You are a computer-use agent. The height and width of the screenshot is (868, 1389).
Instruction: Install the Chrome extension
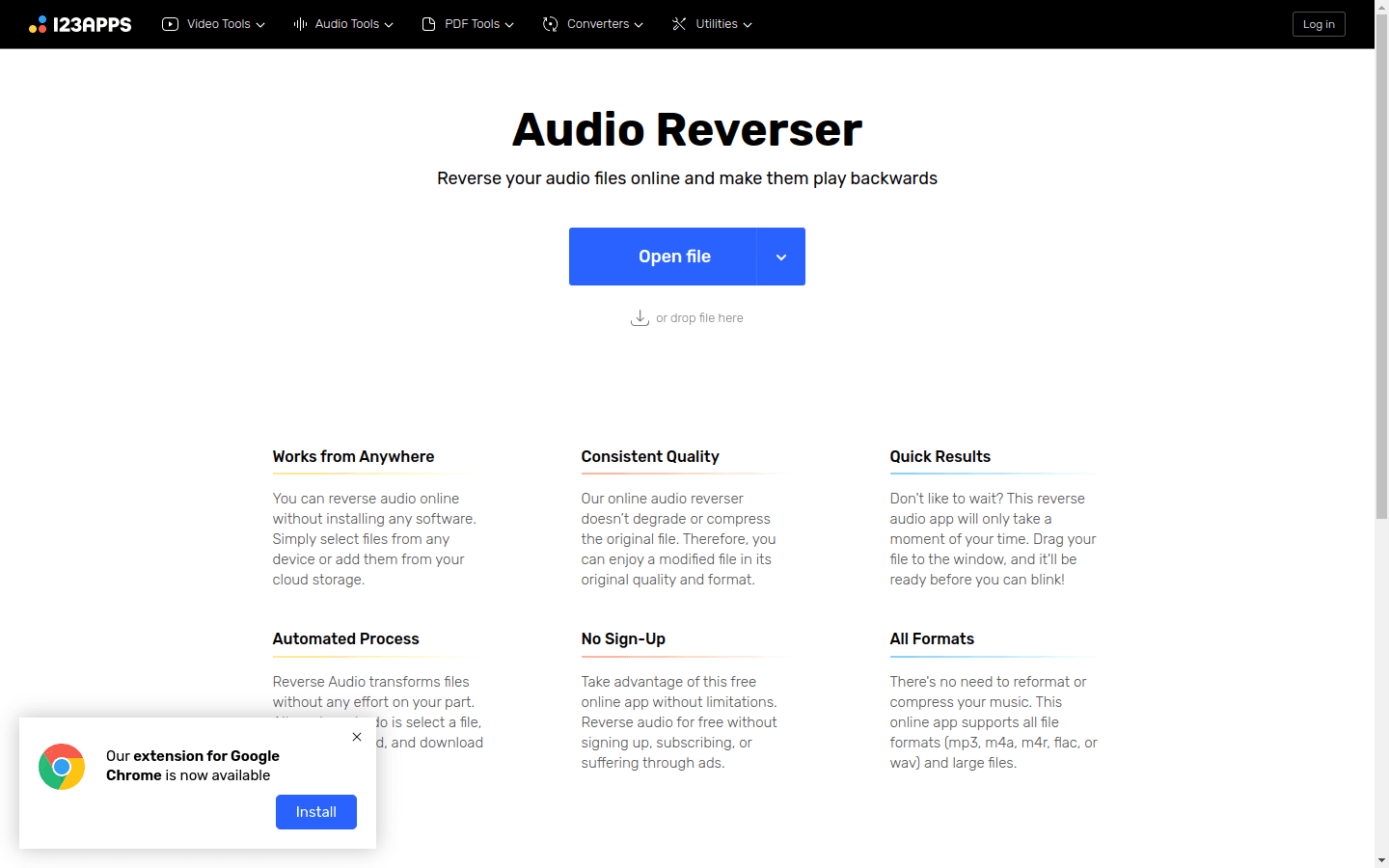(315, 812)
